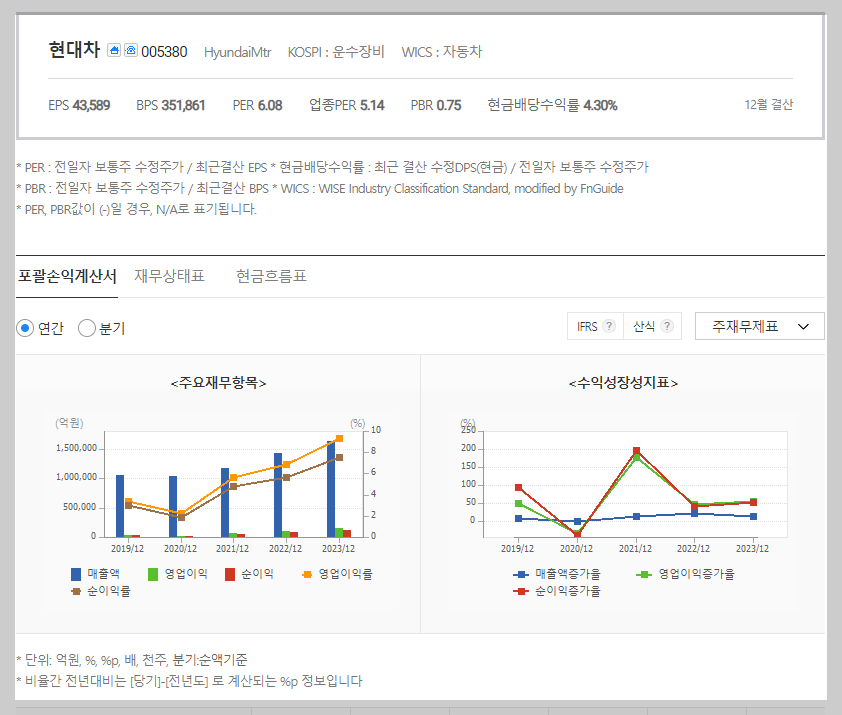Click the HyundaiMtr label
Image resolution: width=842 pixels, height=715 pixels.
tap(237, 52)
